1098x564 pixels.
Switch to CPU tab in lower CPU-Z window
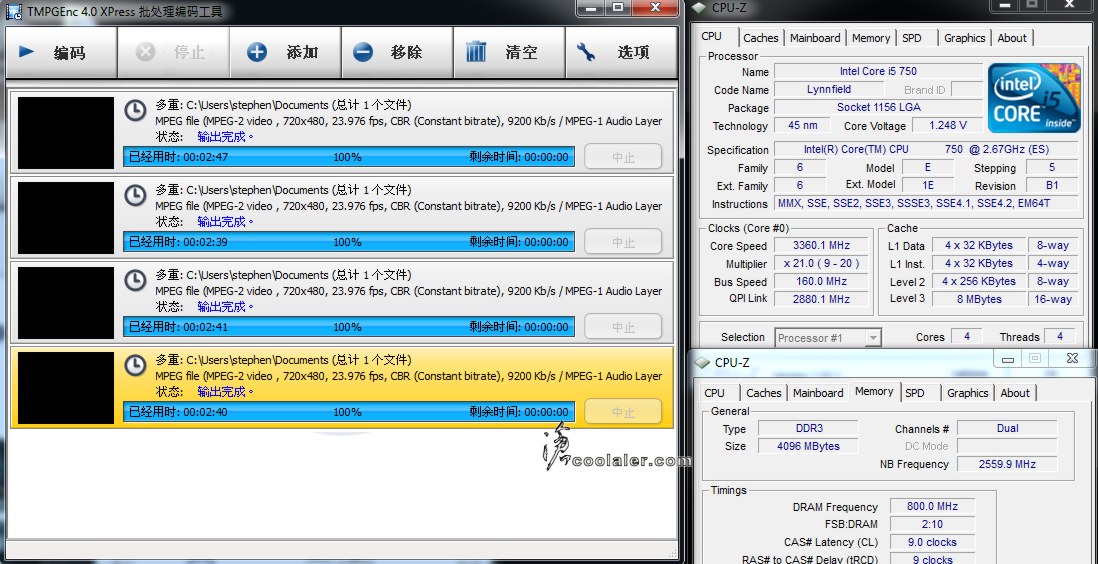pos(714,393)
